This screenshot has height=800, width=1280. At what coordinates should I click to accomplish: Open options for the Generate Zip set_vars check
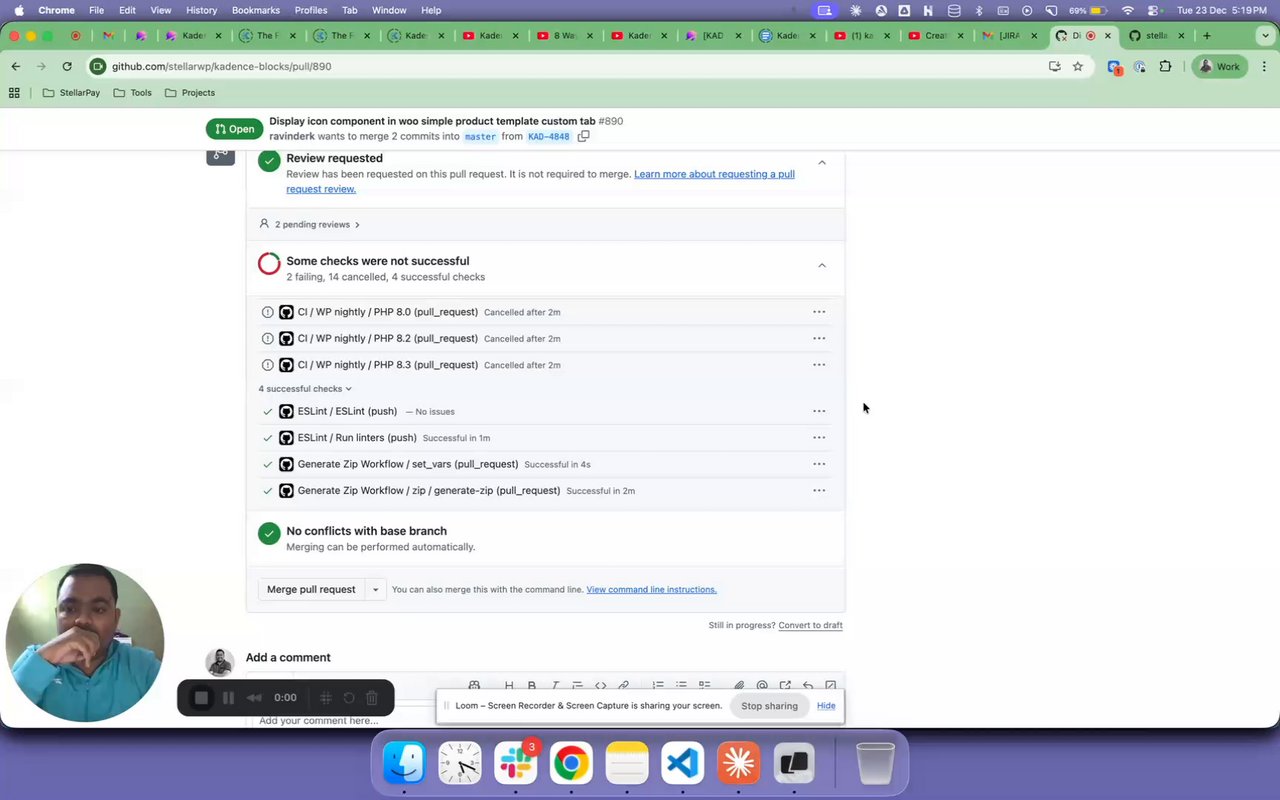tap(819, 464)
